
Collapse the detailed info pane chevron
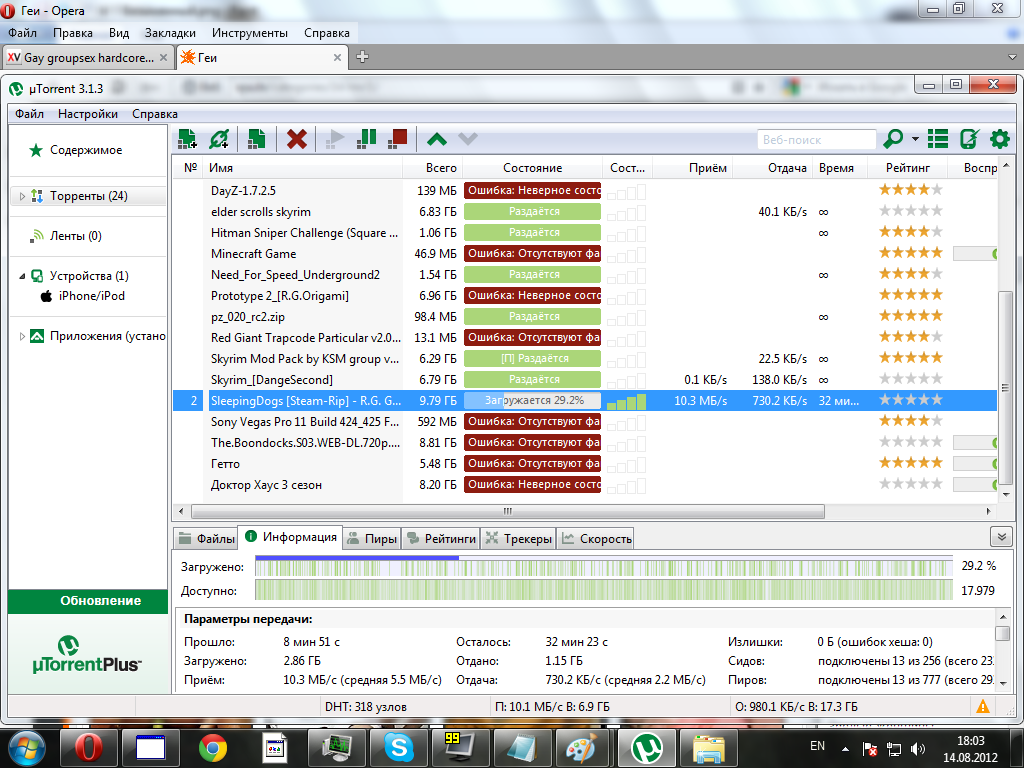tap(1001, 537)
